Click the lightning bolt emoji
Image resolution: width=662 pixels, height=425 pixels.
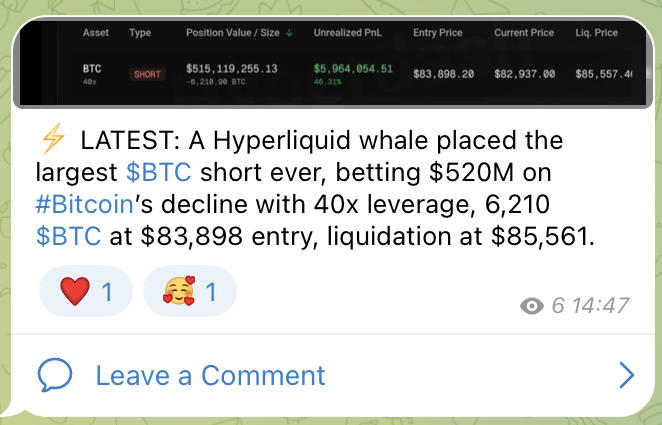(52, 140)
